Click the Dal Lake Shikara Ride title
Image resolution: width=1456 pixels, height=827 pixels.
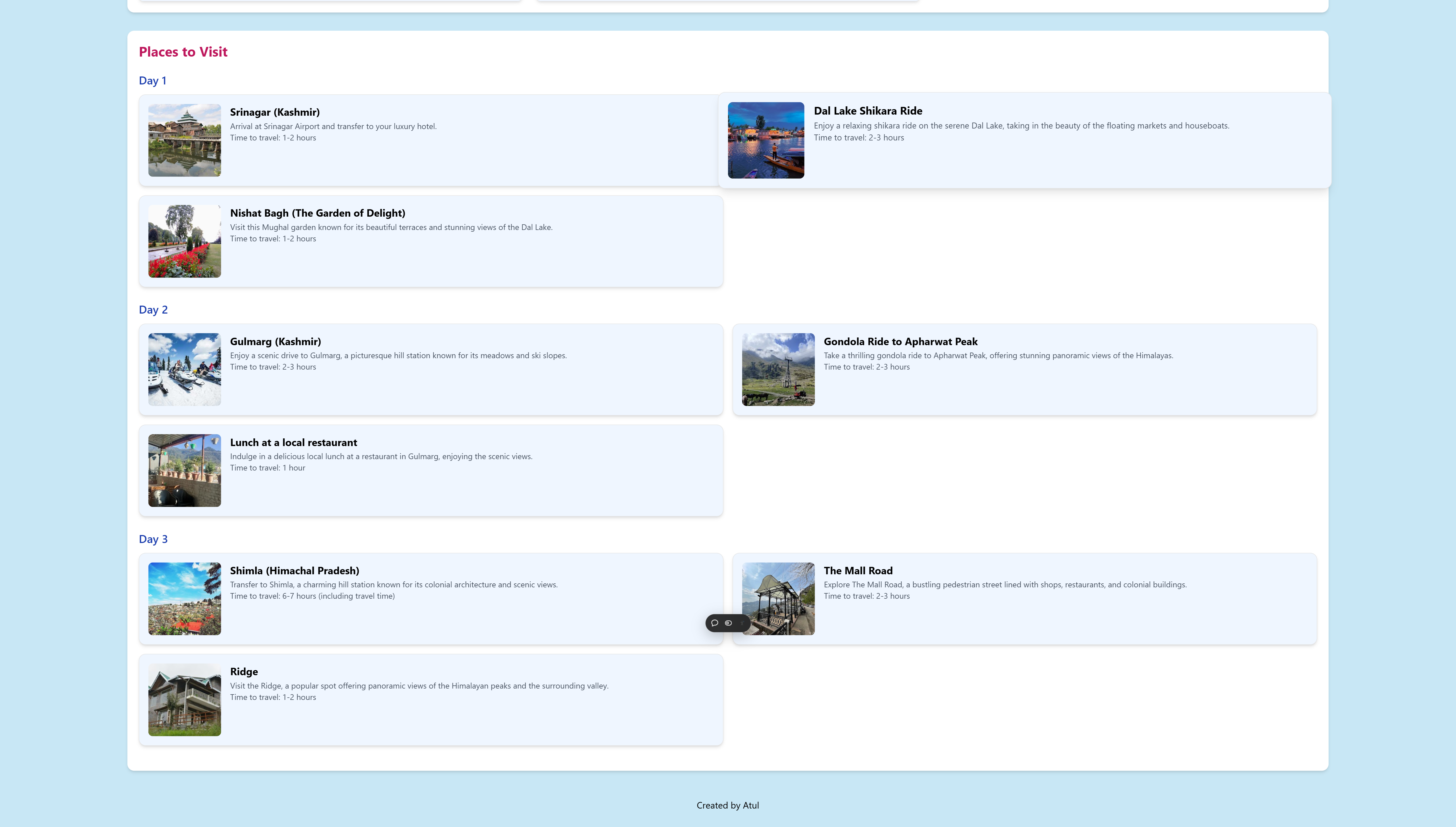(x=867, y=111)
